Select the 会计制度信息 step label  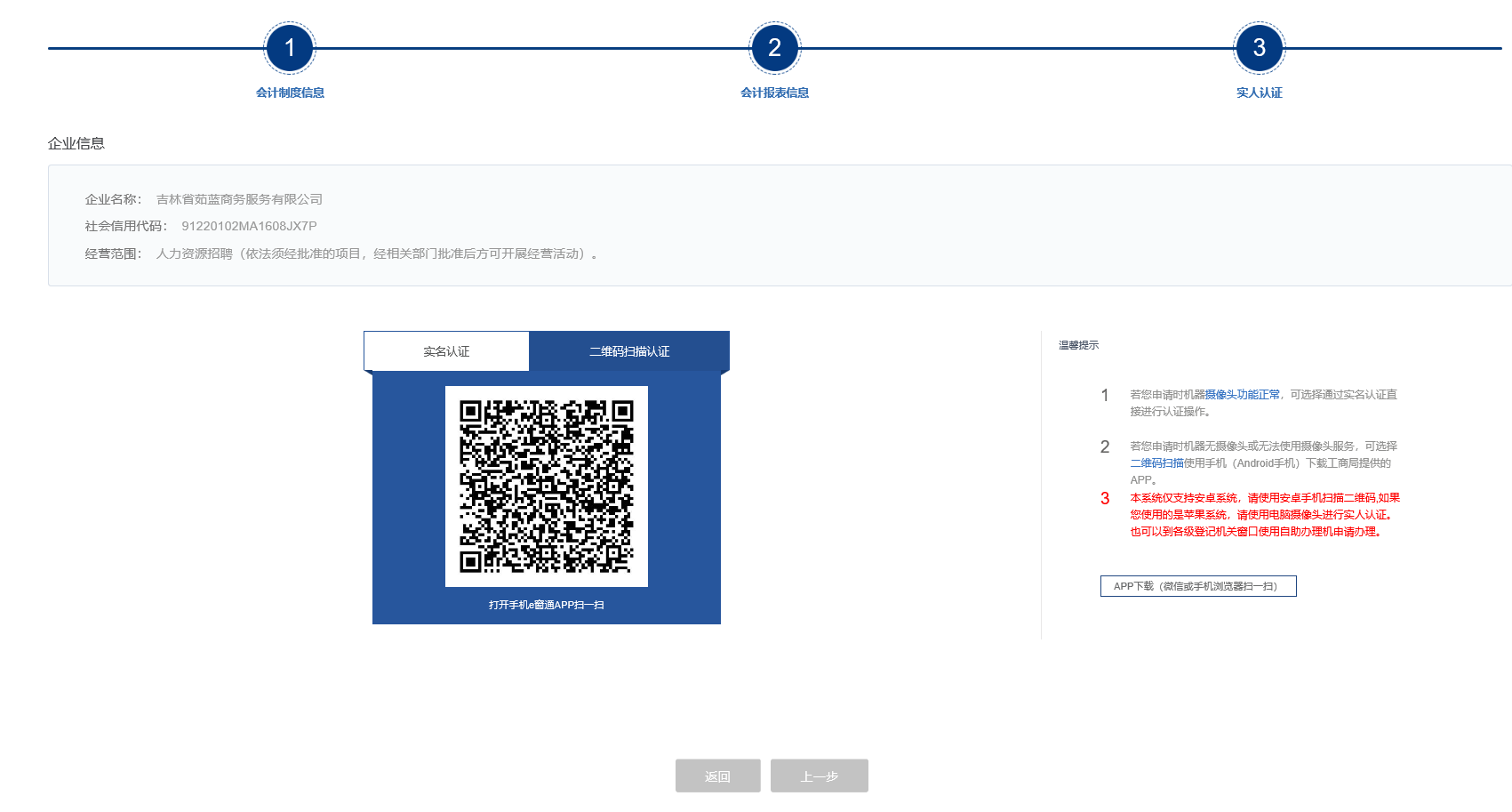click(x=290, y=92)
